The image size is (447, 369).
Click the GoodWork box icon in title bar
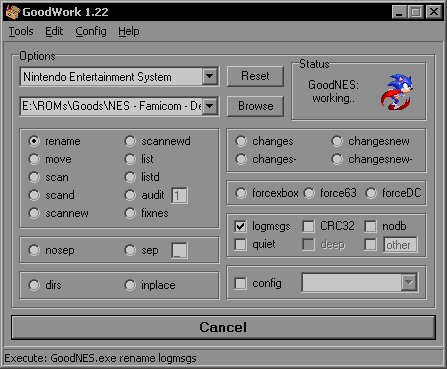pos(13,12)
